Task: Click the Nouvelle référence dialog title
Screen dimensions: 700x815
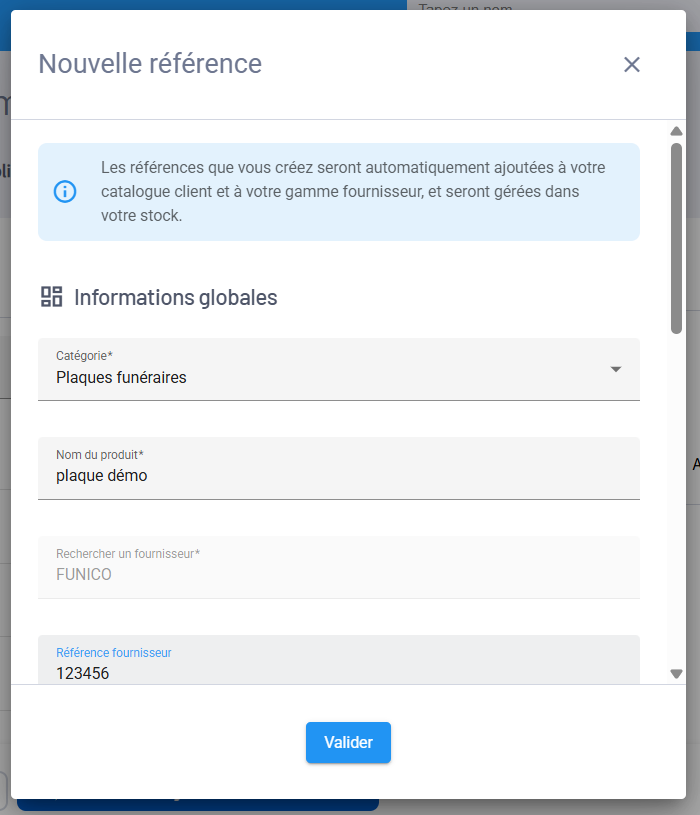Action: (x=150, y=64)
